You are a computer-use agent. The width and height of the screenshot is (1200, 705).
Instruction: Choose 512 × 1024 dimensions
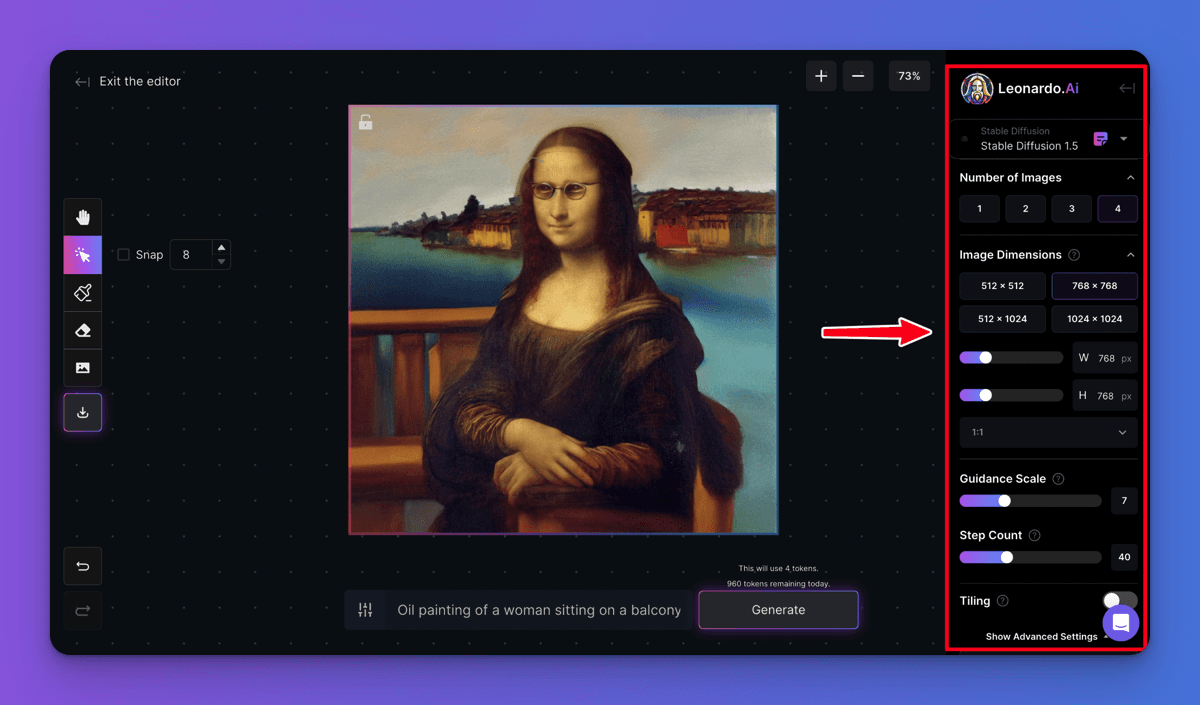1002,319
